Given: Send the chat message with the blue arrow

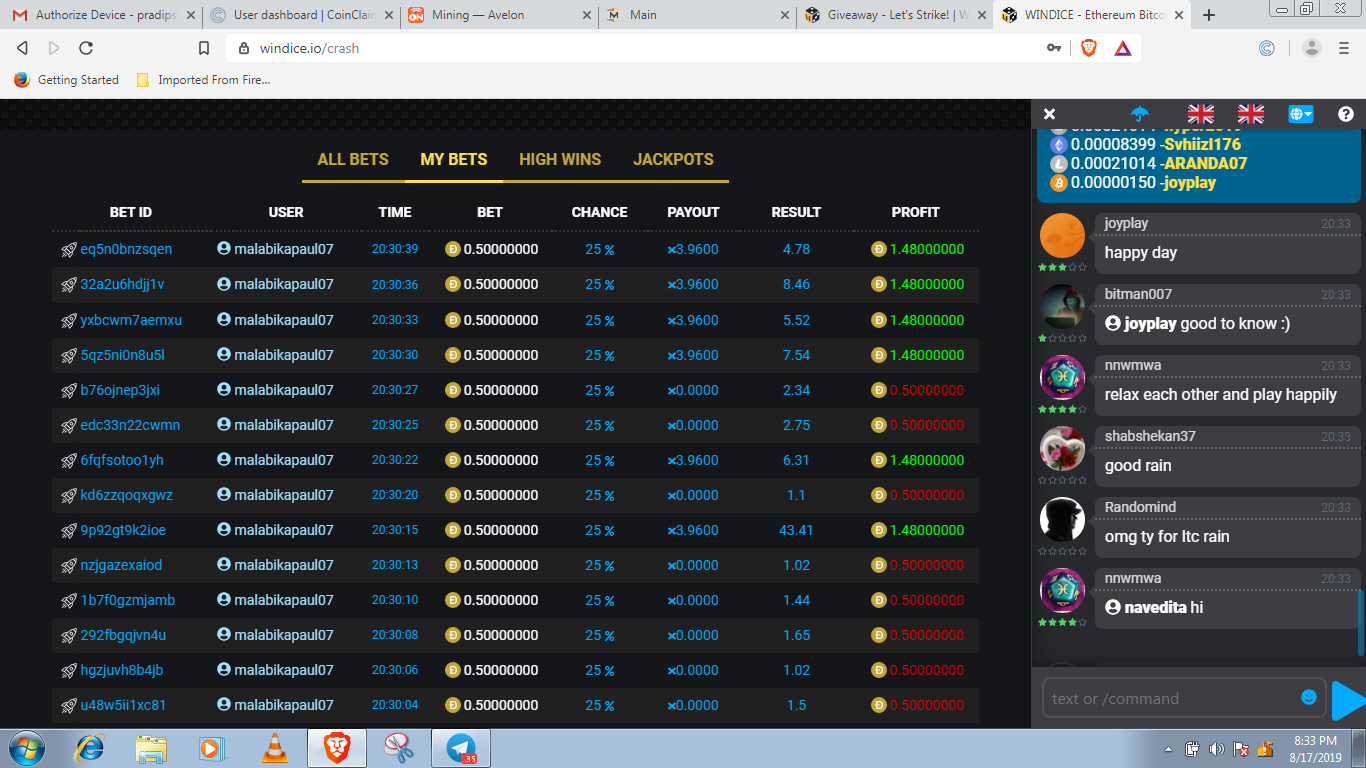Looking at the screenshot, I should click(1349, 700).
